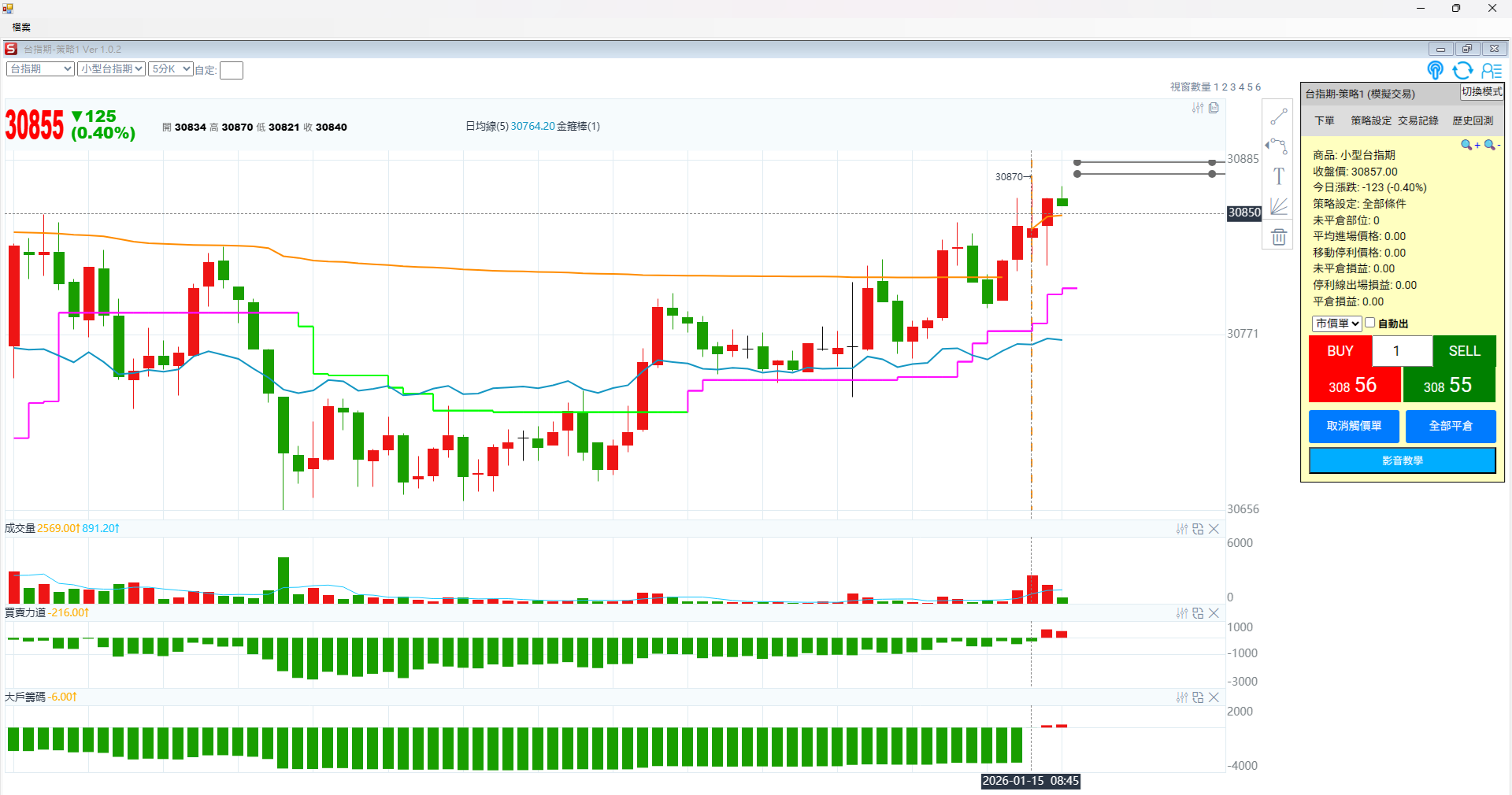Open the 市價單 order type dropdown

pyautogui.click(x=1336, y=324)
